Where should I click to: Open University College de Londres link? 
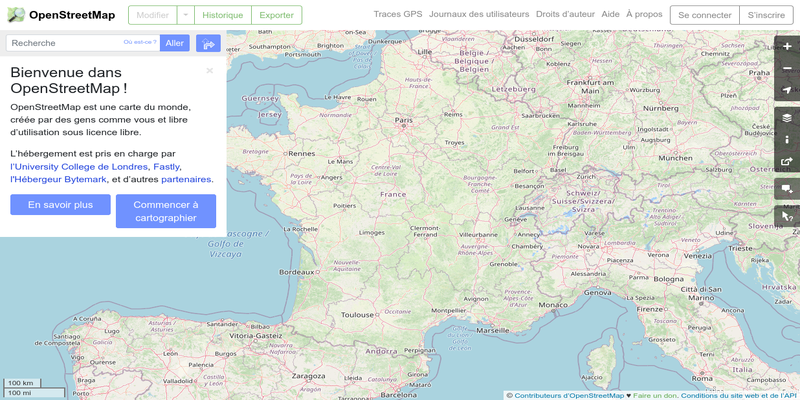[79, 166]
